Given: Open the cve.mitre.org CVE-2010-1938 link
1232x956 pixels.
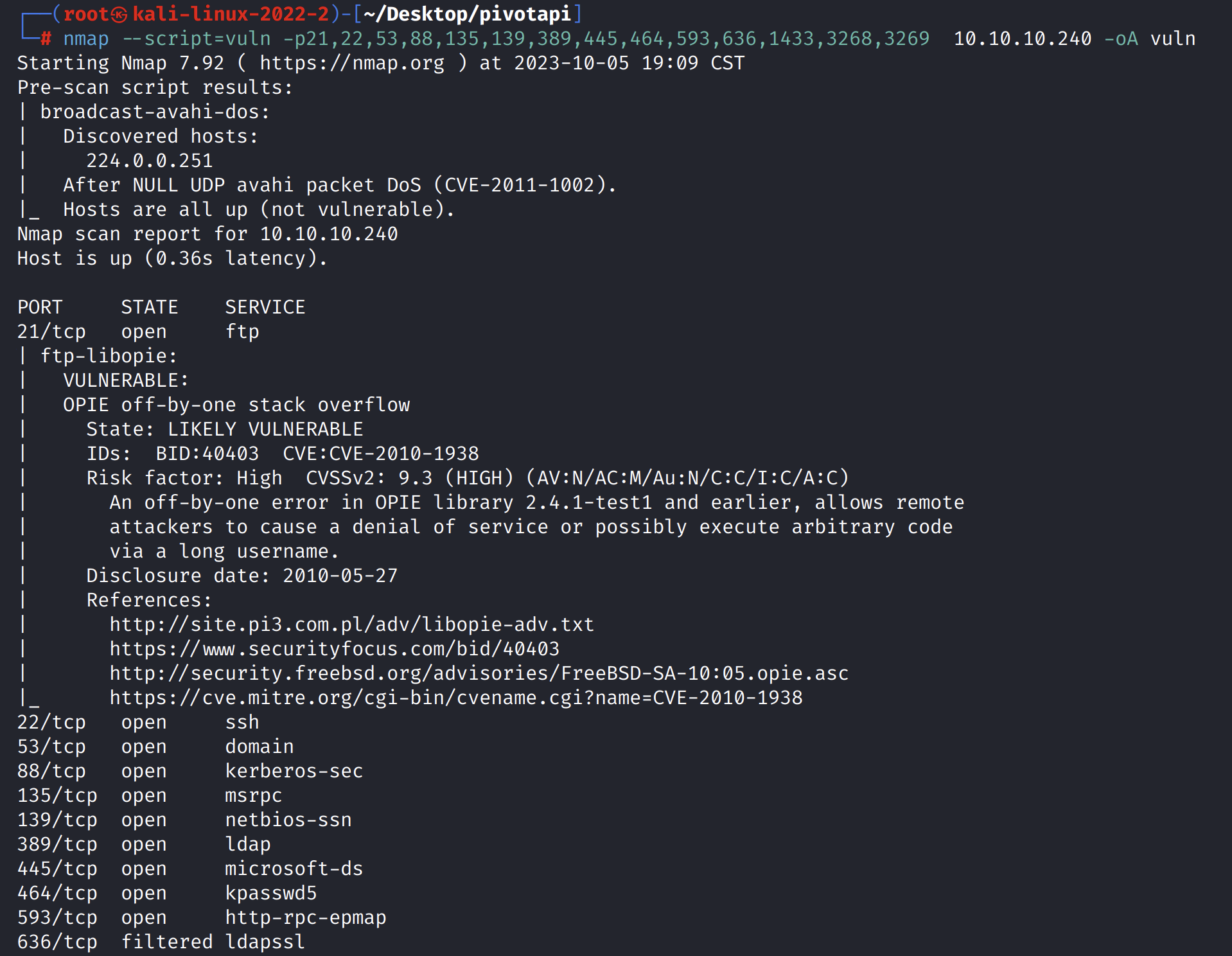Looking at the screenshot, I should tap(455, 698).
